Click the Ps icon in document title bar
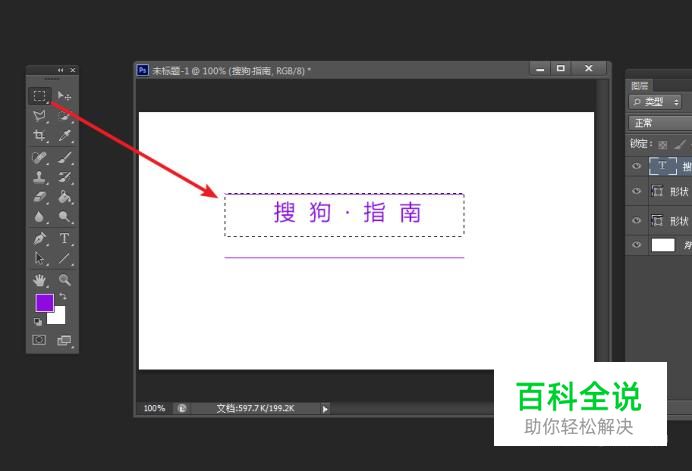Screen dimensions: 692x471 (x=143, y=70)
